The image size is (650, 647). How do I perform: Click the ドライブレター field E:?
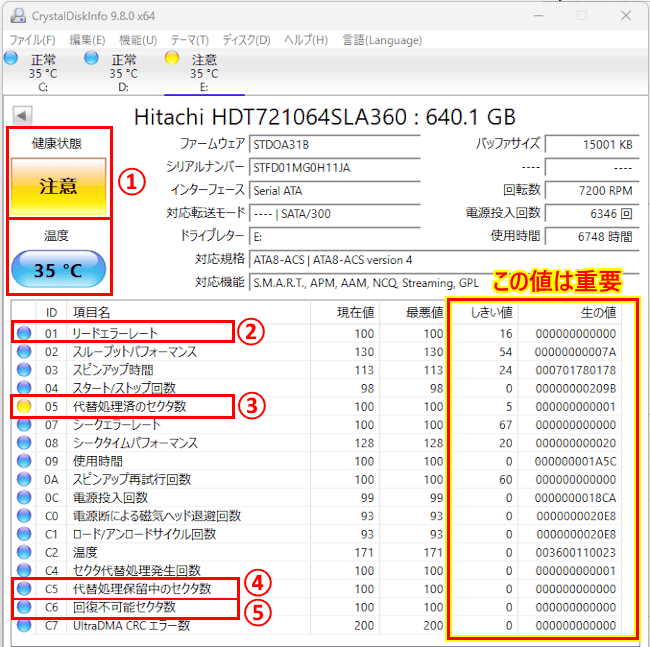[335, 237]
